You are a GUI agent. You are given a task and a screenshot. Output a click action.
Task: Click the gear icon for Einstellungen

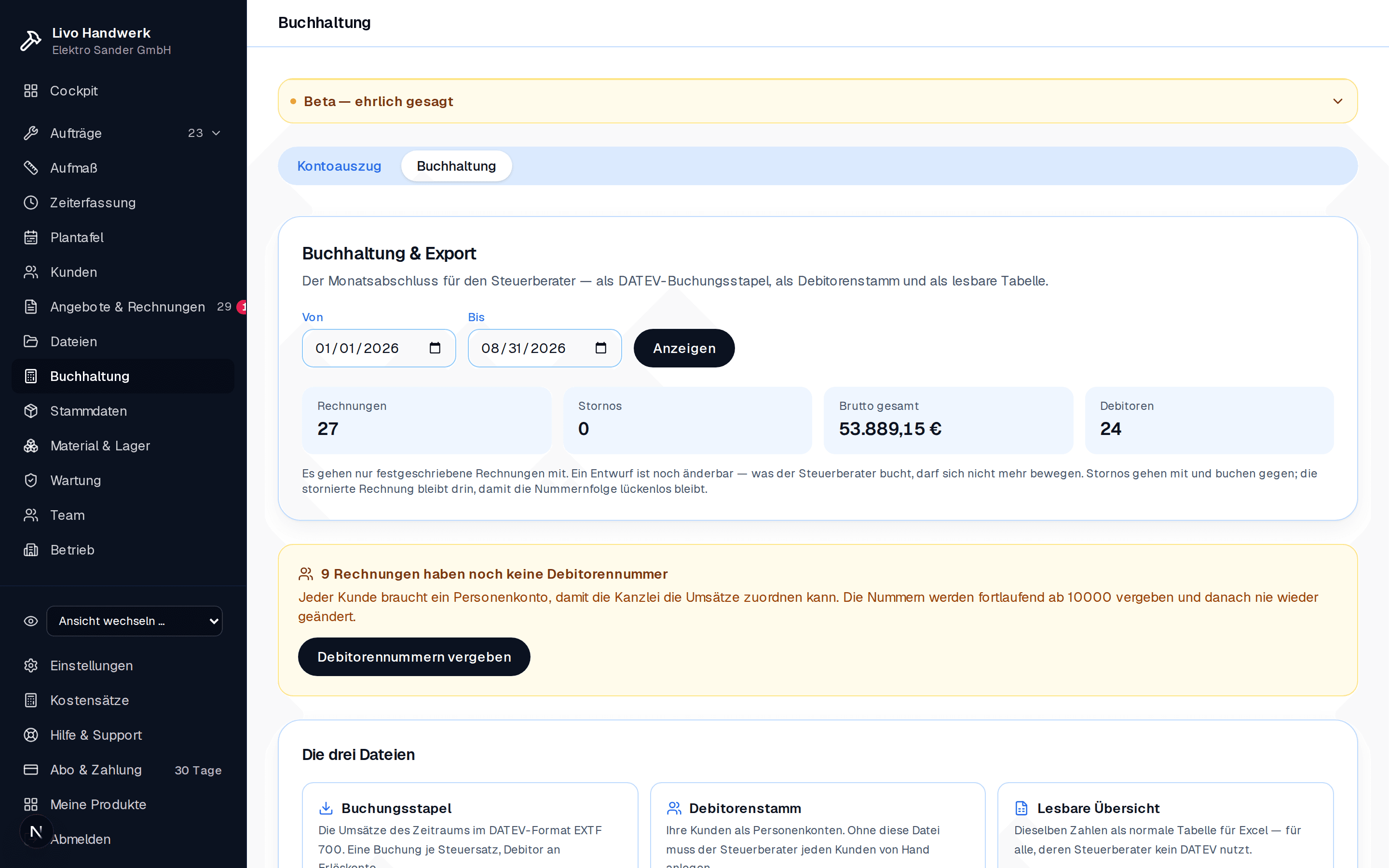[31, 665]
